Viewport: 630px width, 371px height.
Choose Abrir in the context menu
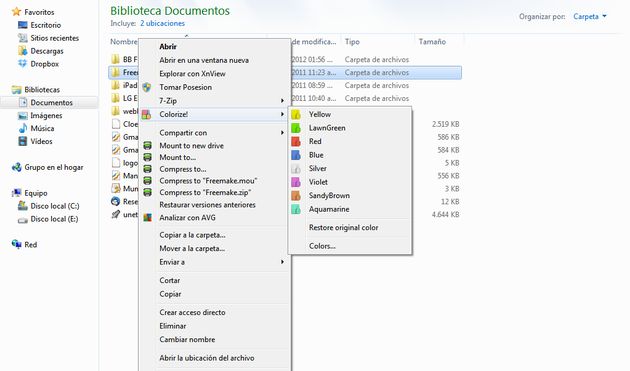(168, 47)
